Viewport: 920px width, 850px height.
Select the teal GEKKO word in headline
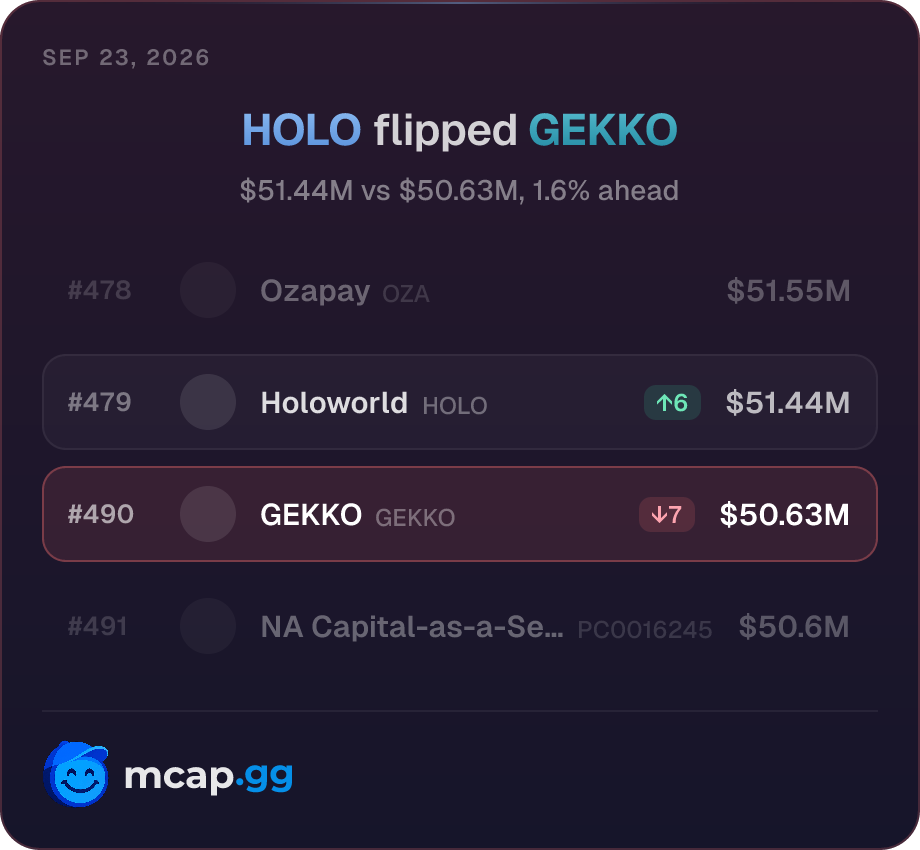coord(603,130)
